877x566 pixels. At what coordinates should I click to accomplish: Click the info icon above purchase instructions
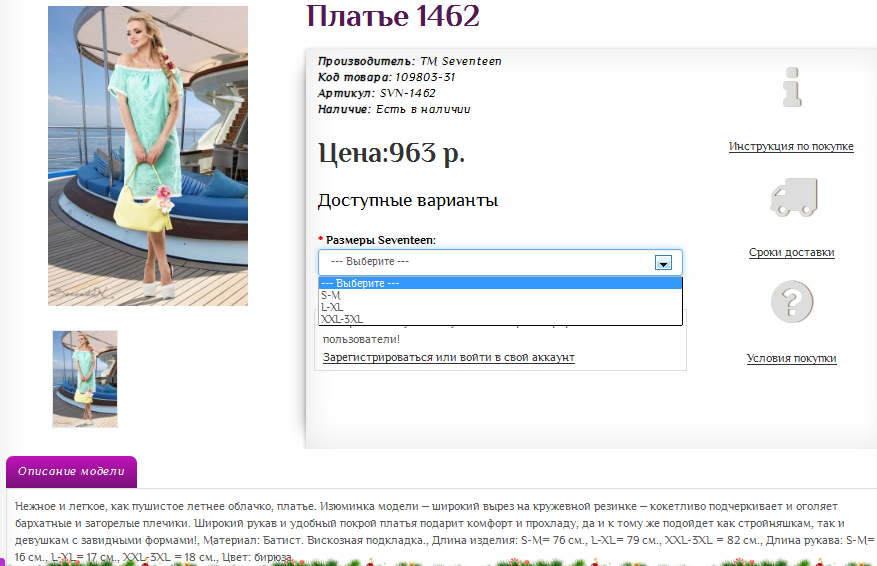click(x=791, y=87)
